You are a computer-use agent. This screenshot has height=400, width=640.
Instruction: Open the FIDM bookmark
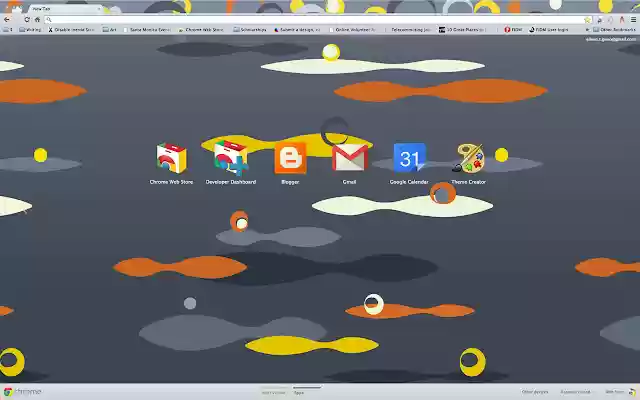click(x=513, y=30)
